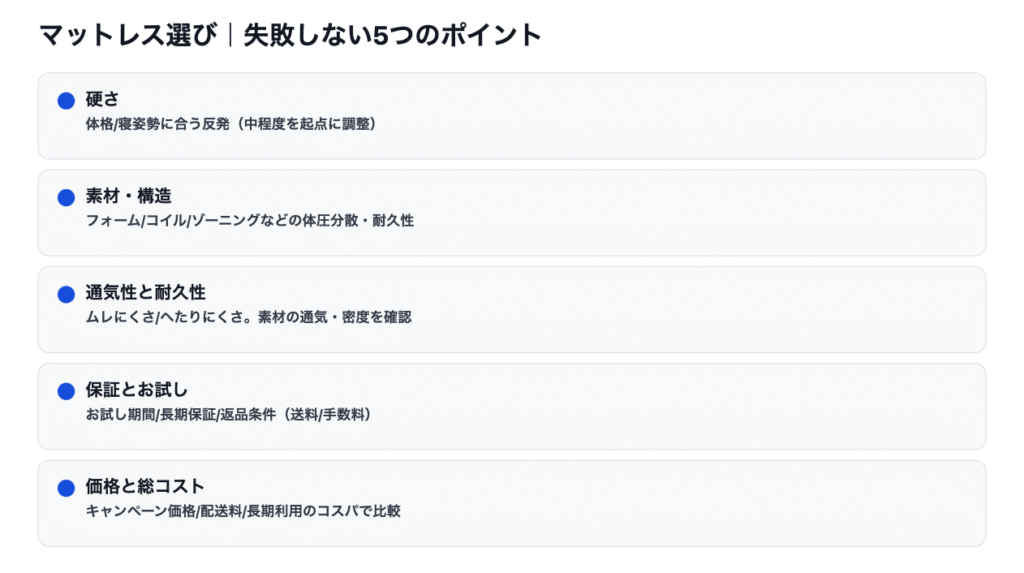1024x573 pixels.
Task: Select the 保証とお試し heading
Action: (x=136, y=390)
